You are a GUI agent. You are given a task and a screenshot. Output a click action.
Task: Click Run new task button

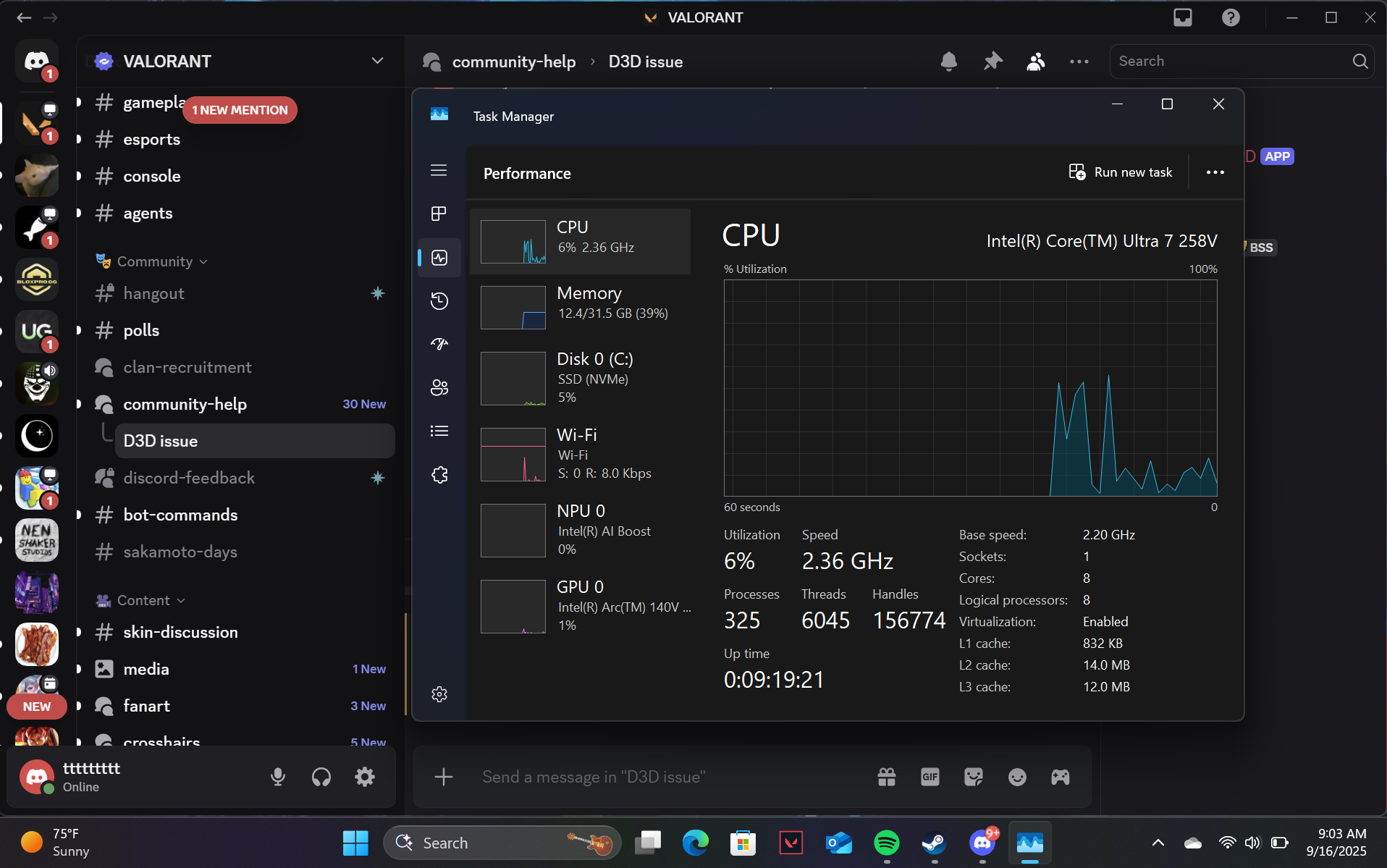click(1121, 172)
